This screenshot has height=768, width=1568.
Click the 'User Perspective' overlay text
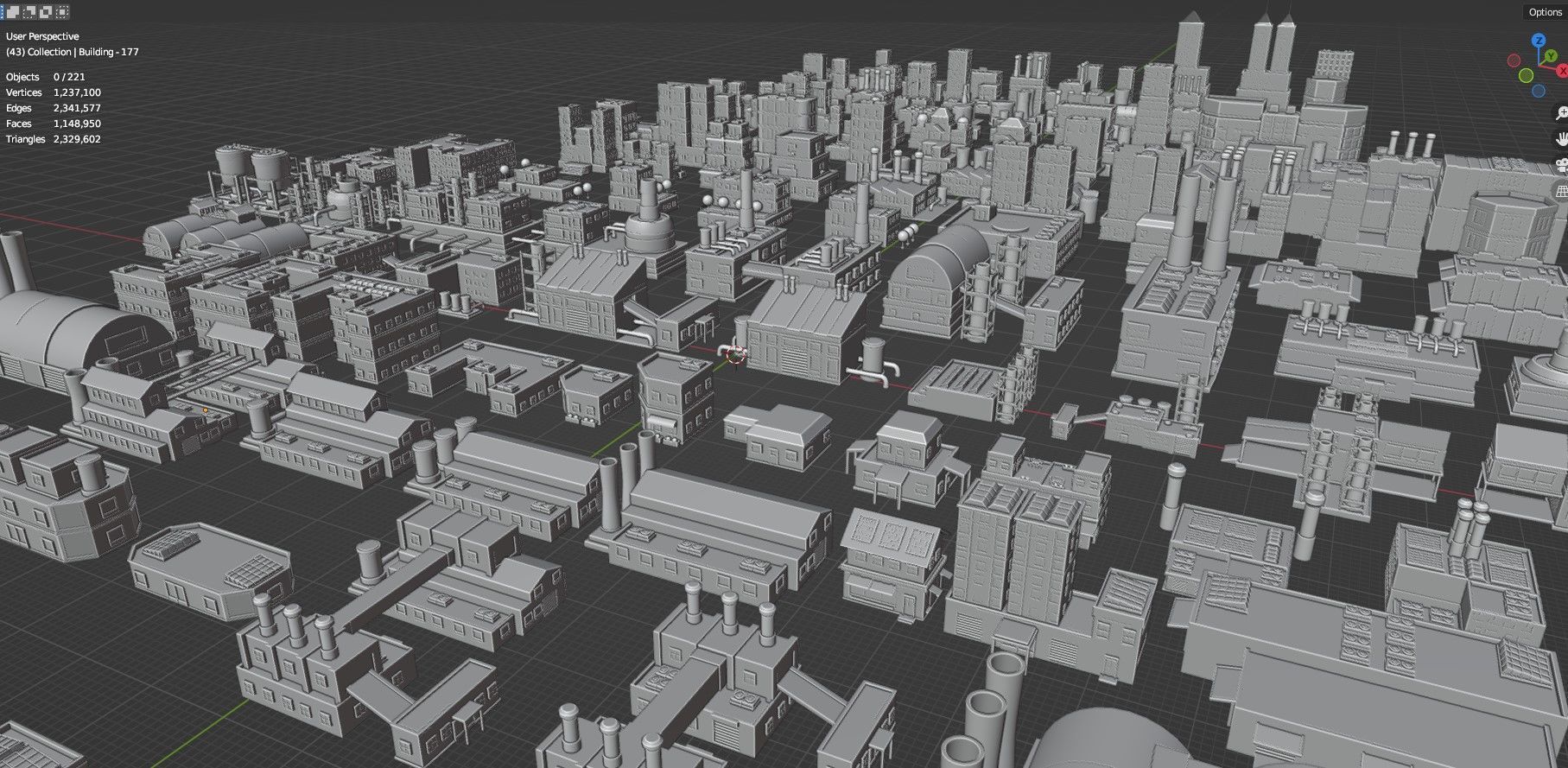coord(42,36)
